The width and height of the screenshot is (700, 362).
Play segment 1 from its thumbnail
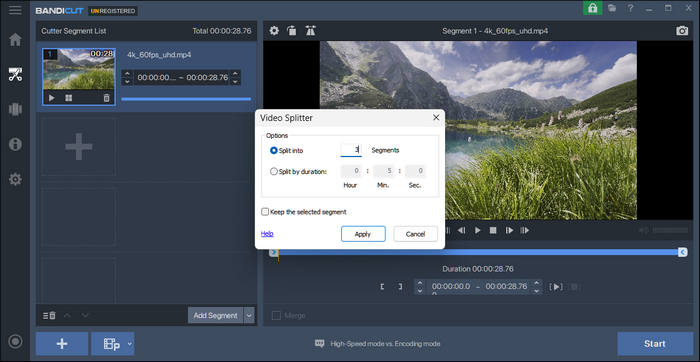(52, 98)
